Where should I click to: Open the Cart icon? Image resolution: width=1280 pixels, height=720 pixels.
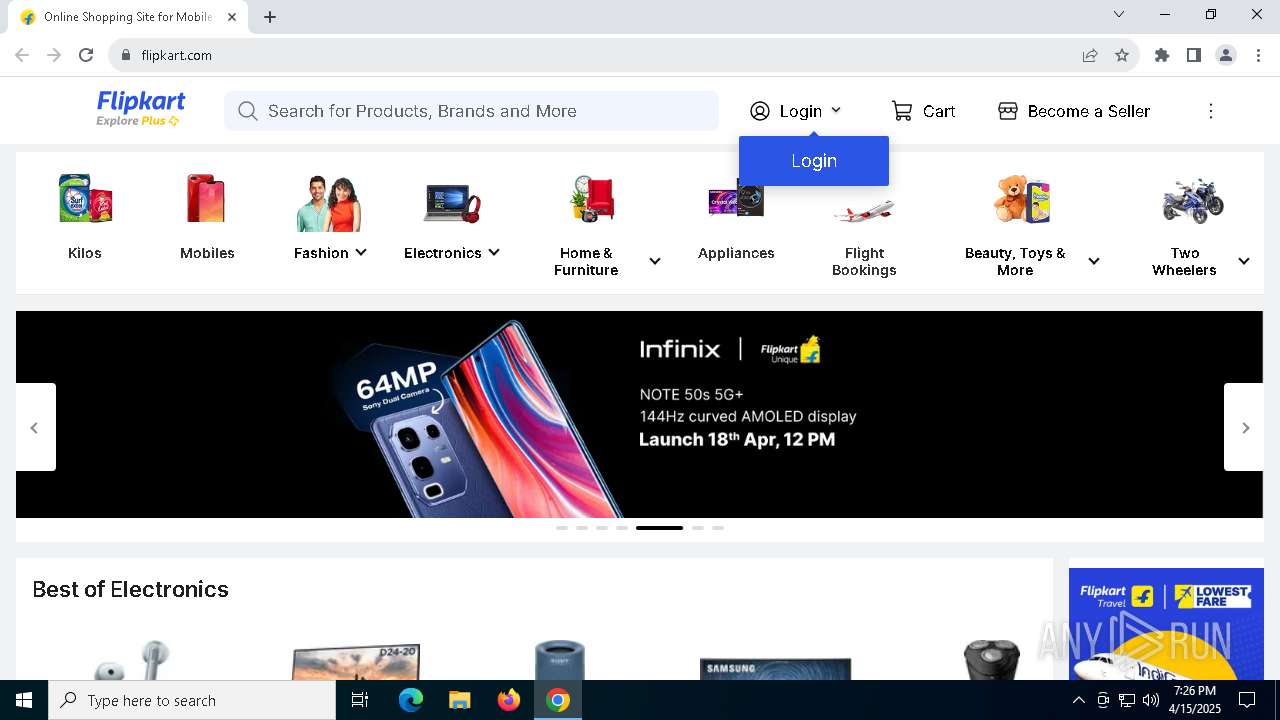(x=902, y=111)
